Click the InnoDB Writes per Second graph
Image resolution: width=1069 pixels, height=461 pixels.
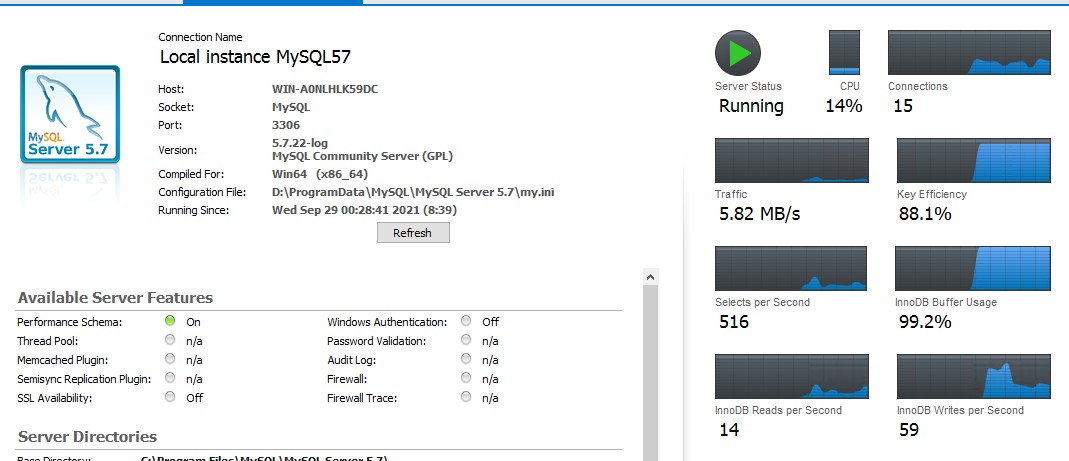[x=973, y=376]
